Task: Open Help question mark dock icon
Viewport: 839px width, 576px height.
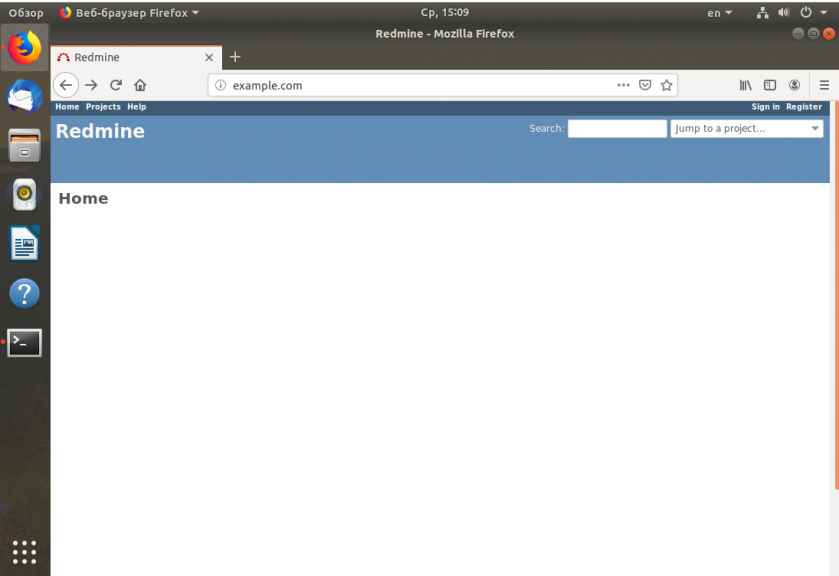Action: (25, 293)
